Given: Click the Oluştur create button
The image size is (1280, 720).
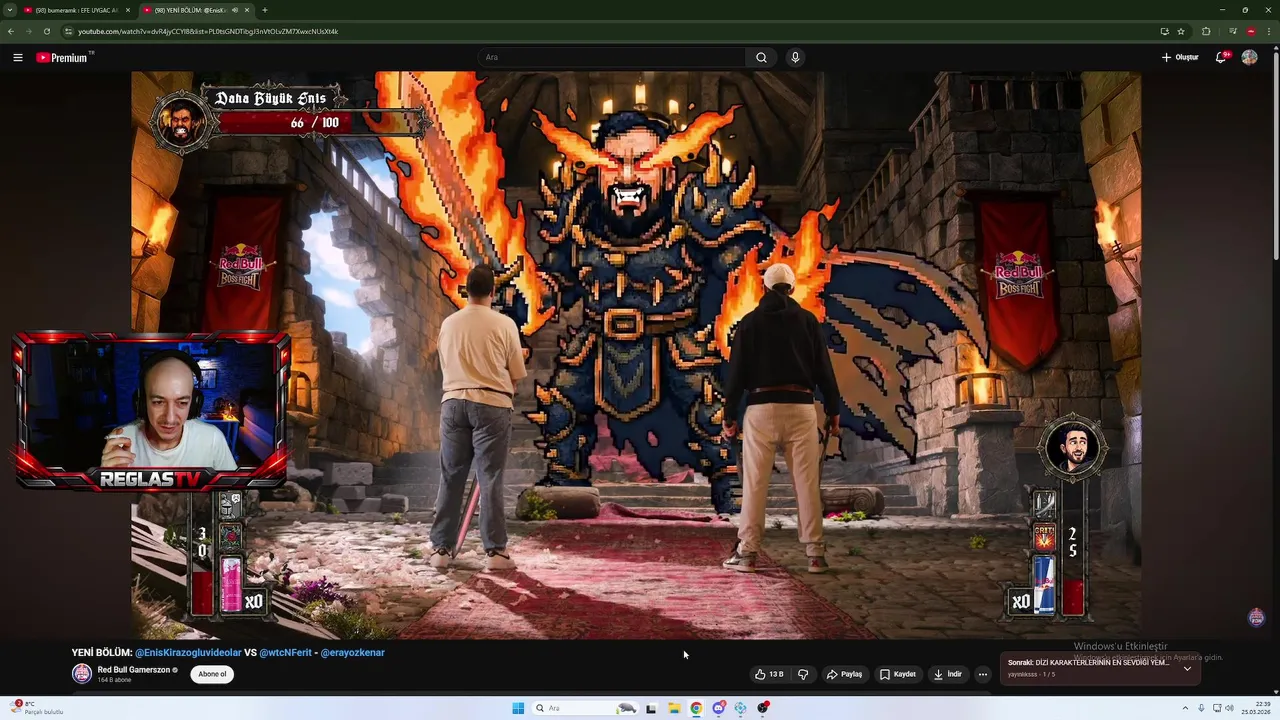Looking at the screenshot, I should click(1180, 57).
